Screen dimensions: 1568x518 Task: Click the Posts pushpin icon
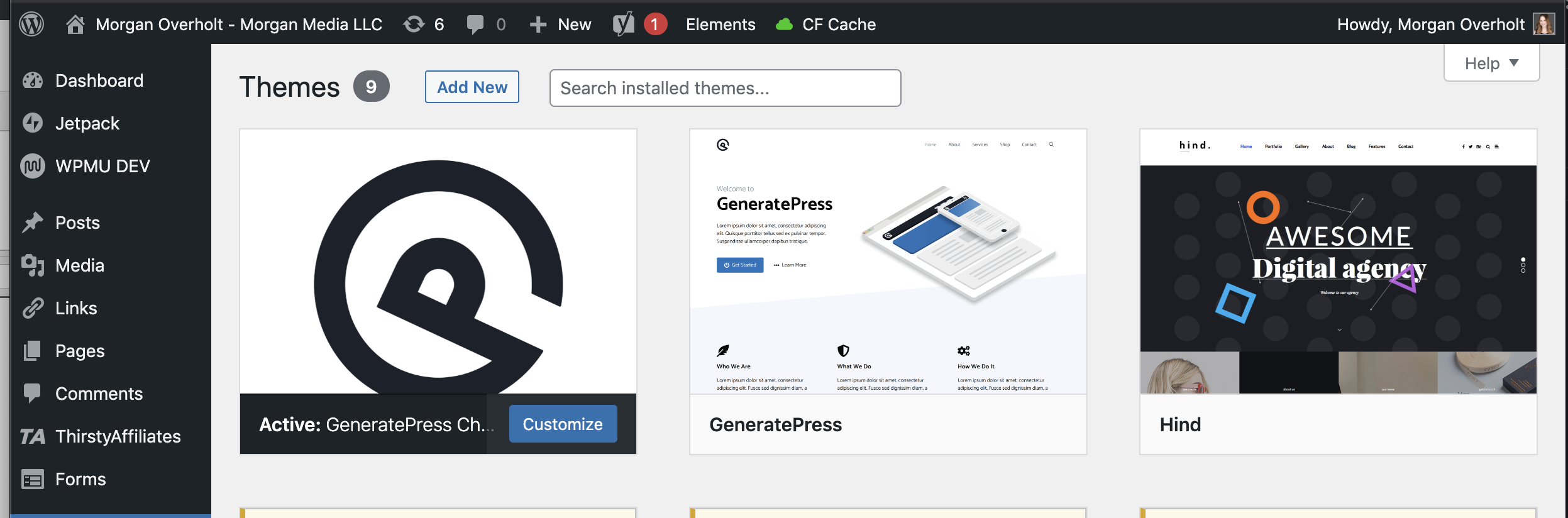33,223
